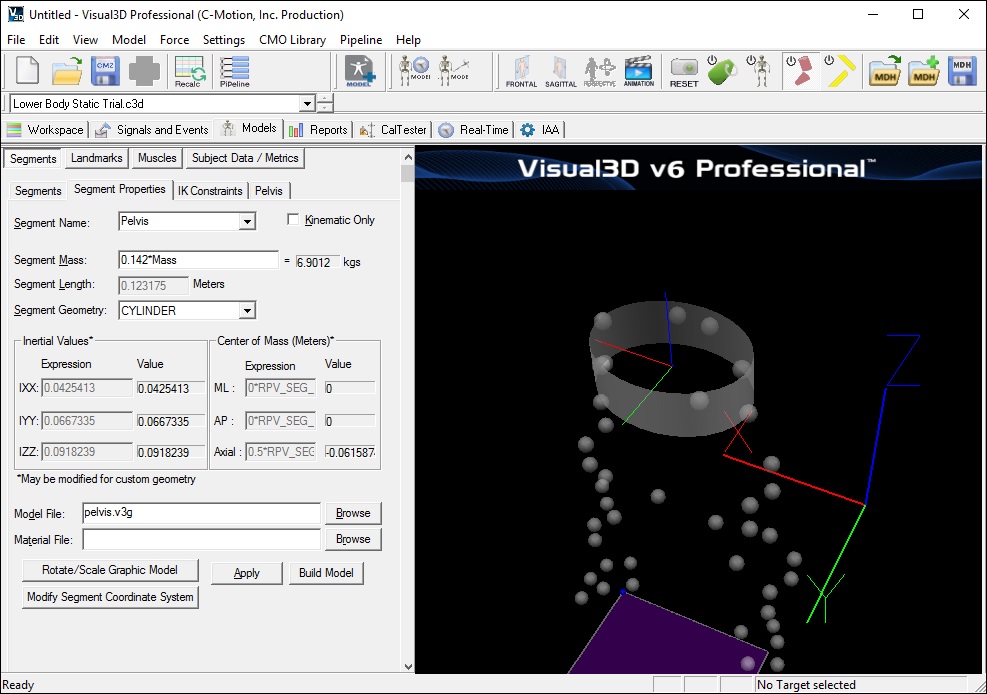Screen dimensions: 987x694
Task: Save MDH file disk icon
Action: pos(962,70)
